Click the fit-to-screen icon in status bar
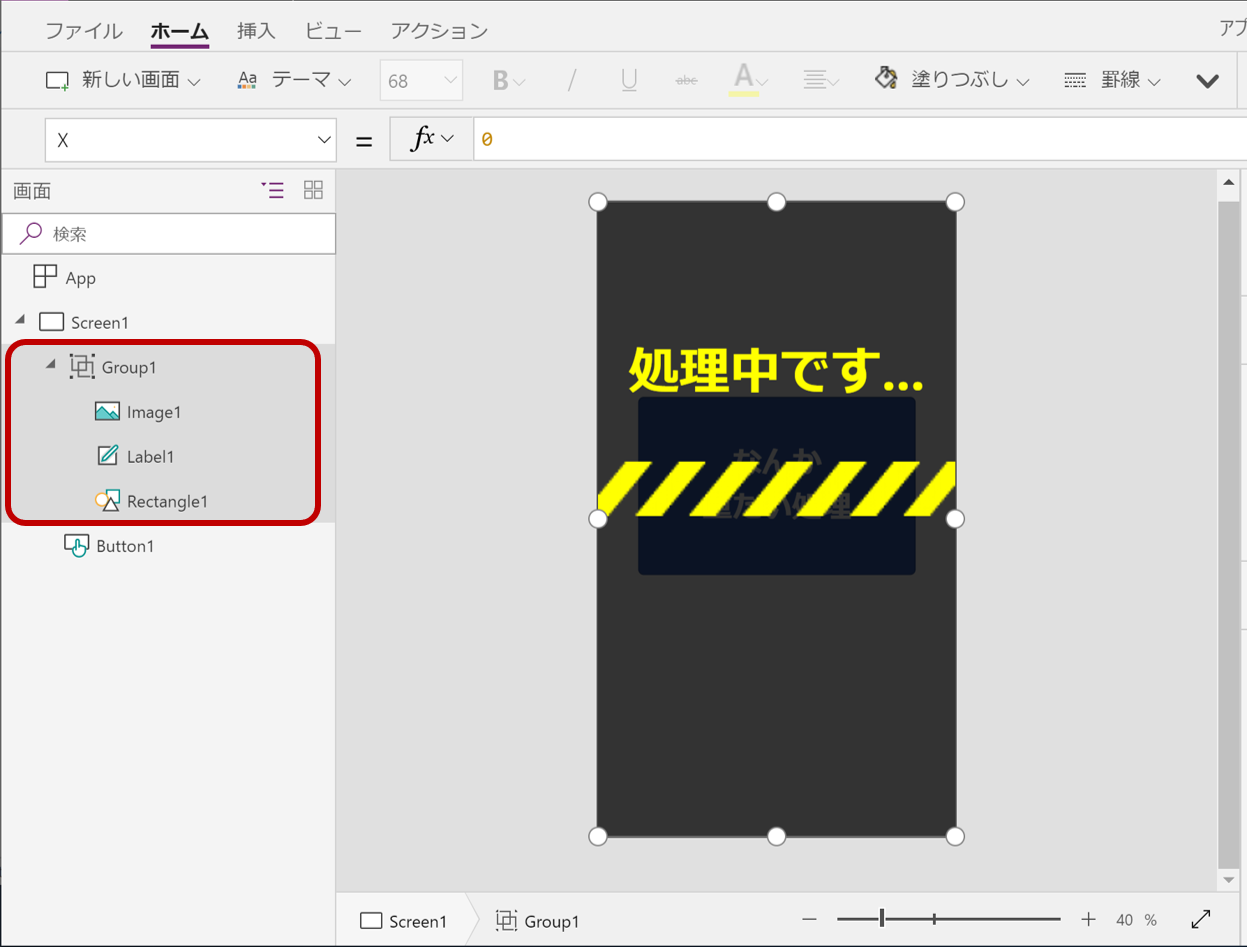 pyautogui.click(x=1200, y=918)
